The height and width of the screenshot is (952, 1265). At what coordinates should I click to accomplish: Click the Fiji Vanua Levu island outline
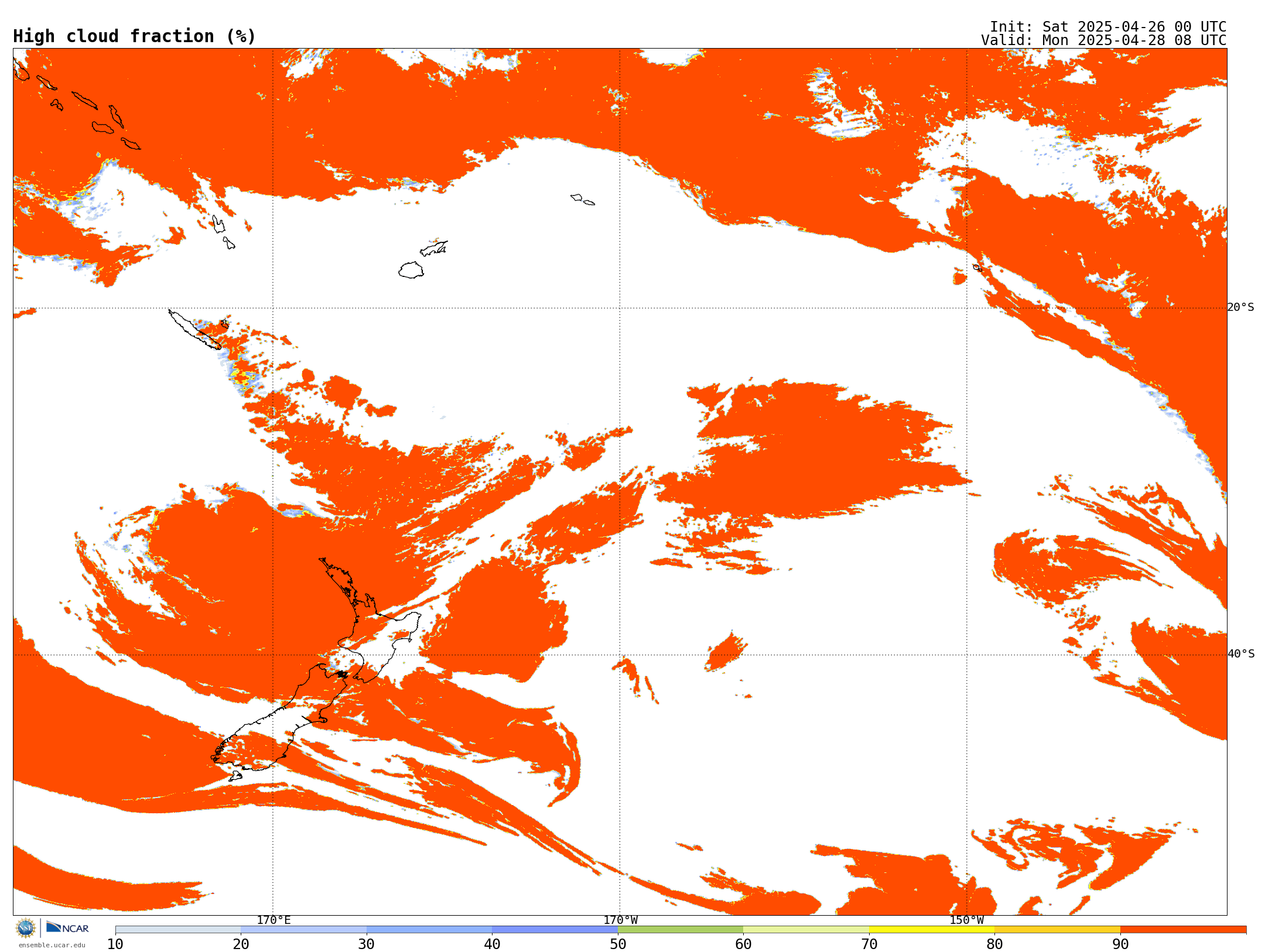click(x=433, y=249)
